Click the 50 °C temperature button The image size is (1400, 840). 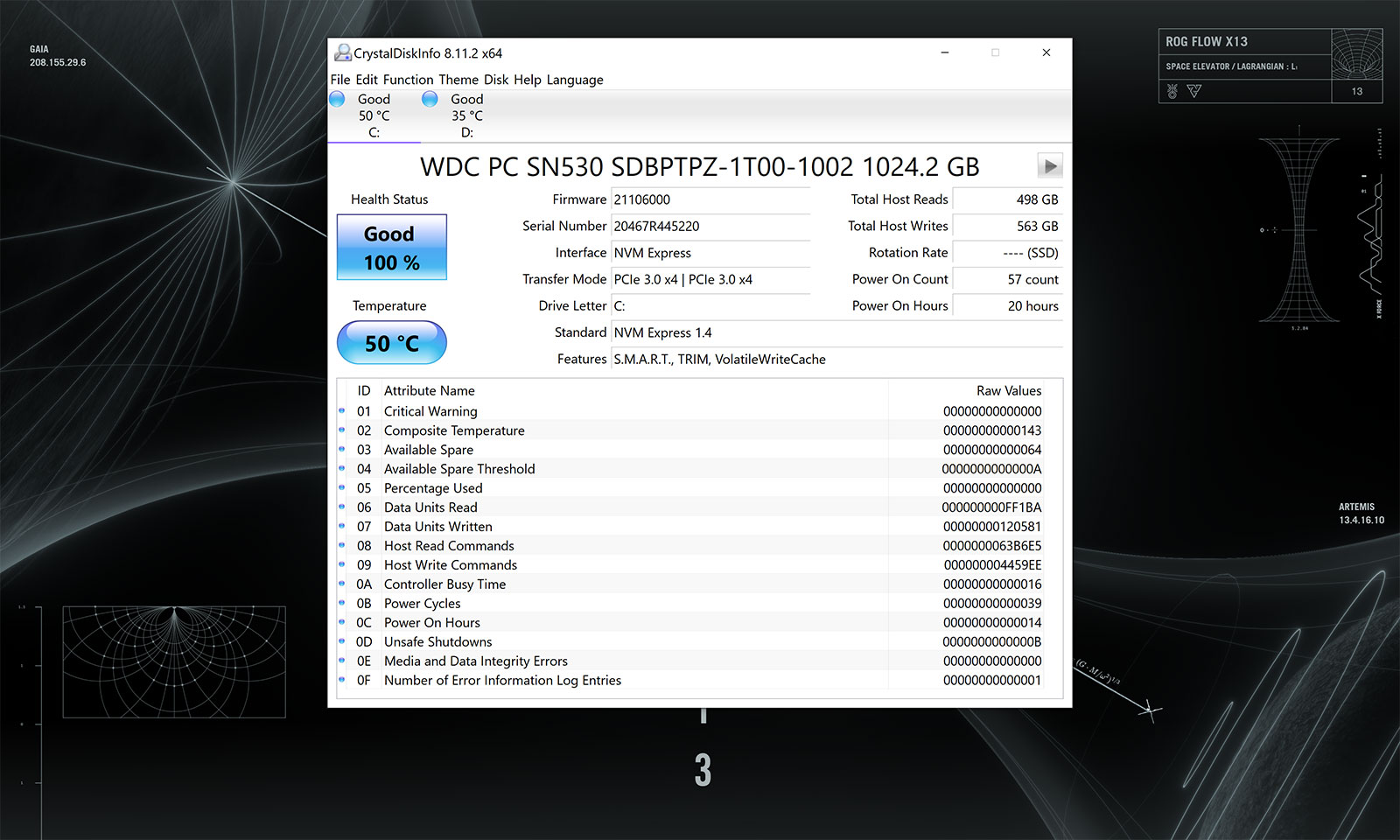click(x=392, y=343)
